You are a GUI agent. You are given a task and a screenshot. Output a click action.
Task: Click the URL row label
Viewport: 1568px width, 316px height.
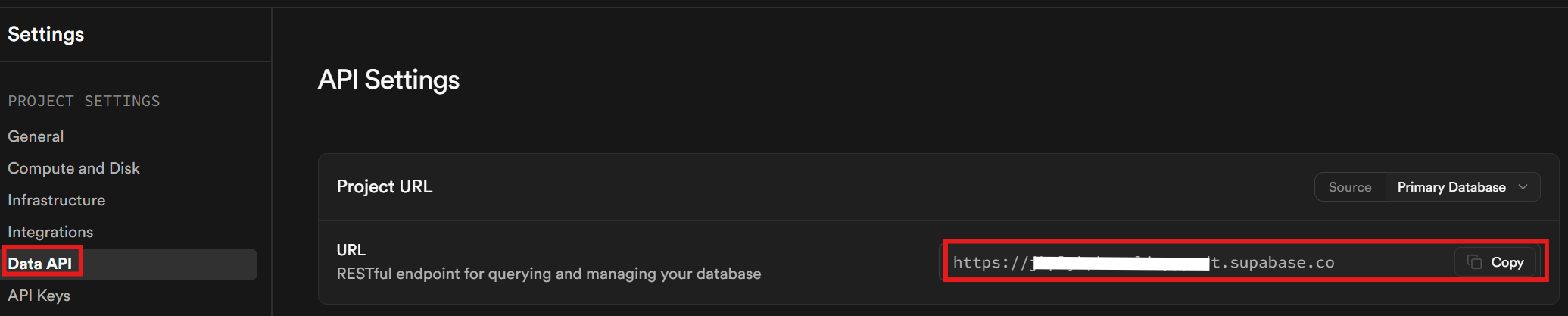[x=351, y=250]
